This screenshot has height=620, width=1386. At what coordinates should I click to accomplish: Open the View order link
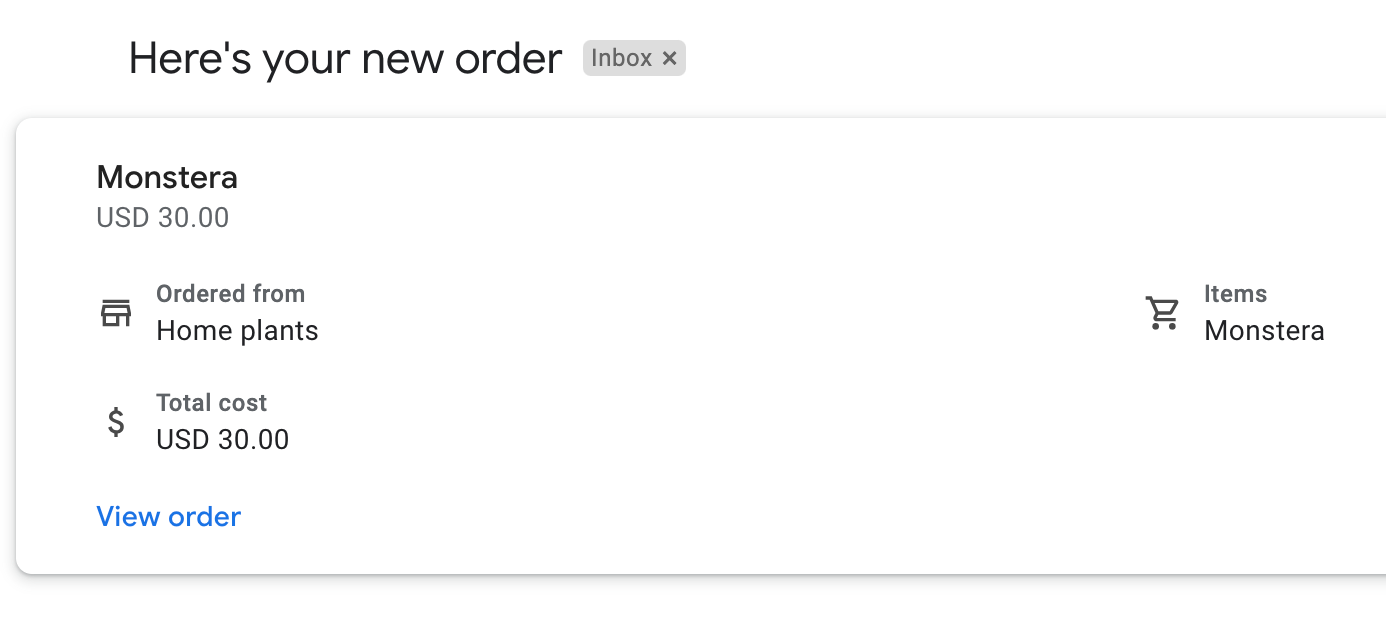point(168,516)
